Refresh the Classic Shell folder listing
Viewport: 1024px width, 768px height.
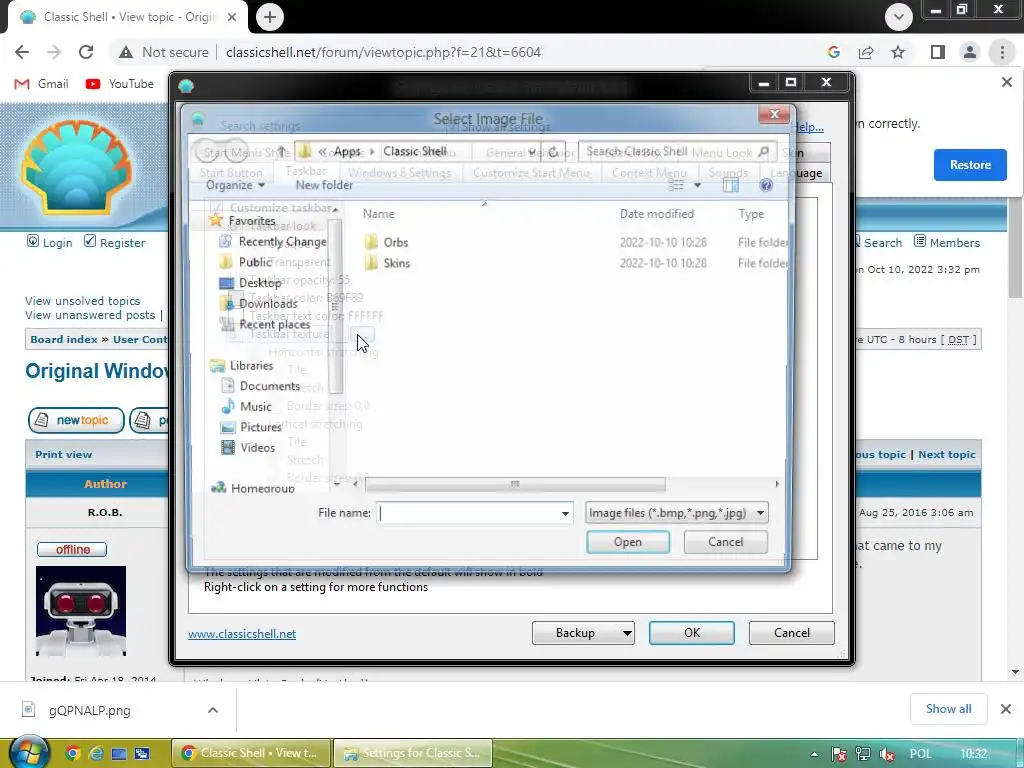pos(553,152)
